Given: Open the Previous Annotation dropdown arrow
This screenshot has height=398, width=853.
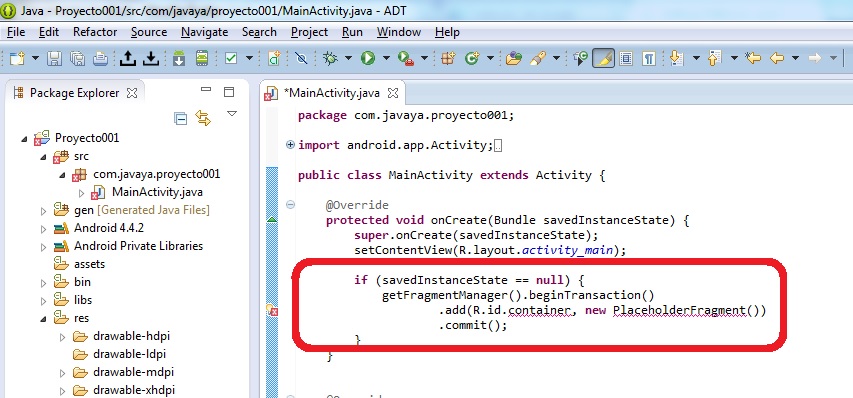Looking at the screenshot, I should [734, 58].
